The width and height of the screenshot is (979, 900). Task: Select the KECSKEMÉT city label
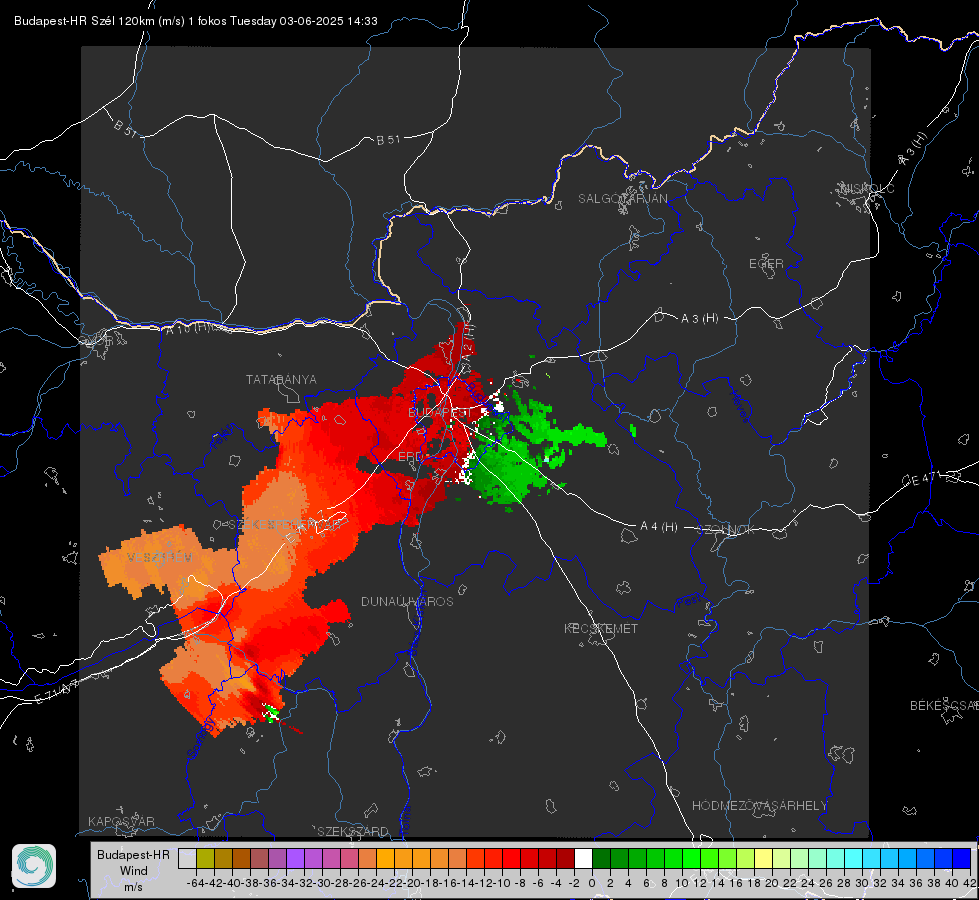click(601, 628)
